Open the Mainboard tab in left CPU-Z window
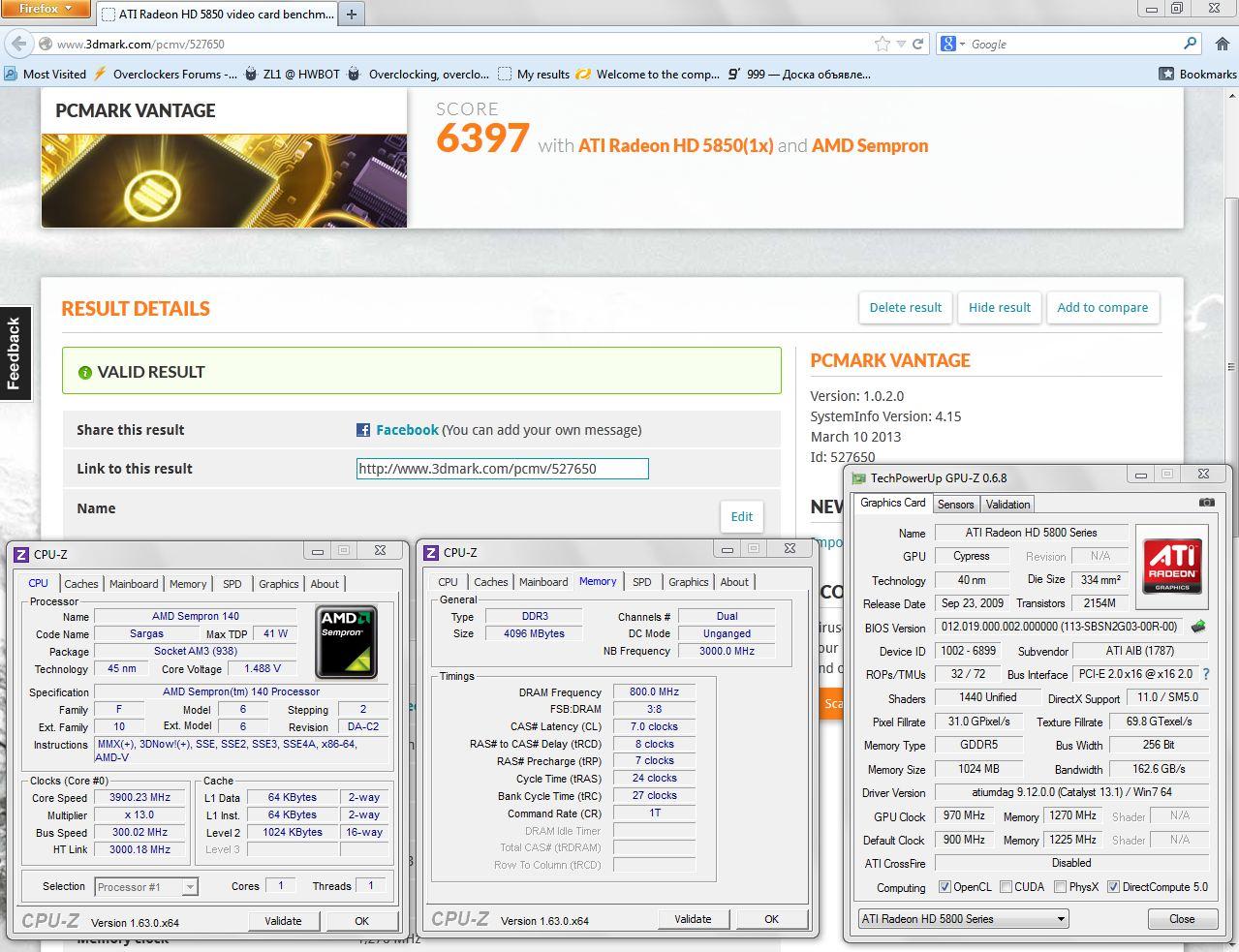 [134, 584]
